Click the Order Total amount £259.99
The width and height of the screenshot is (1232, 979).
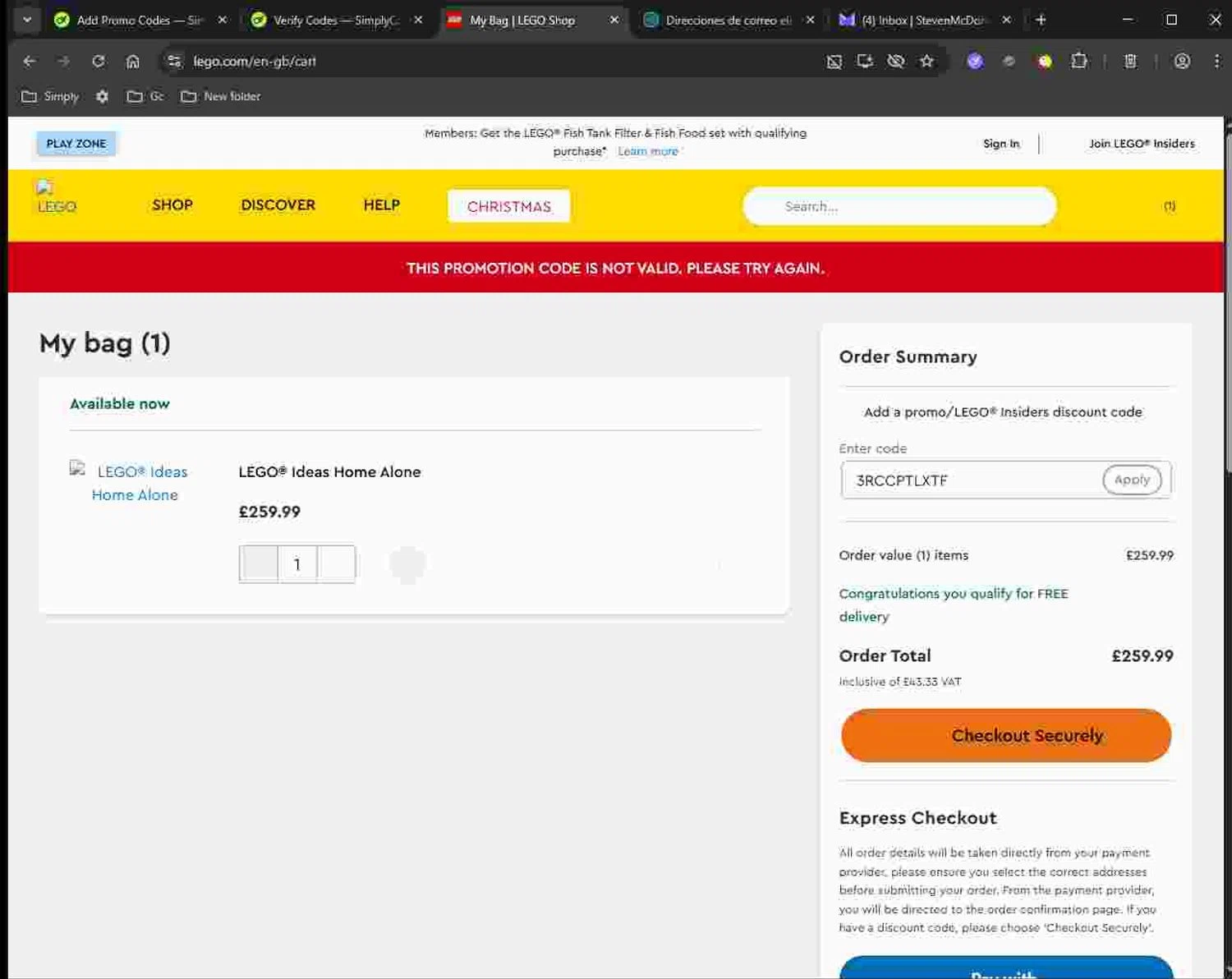(1142, 655)
